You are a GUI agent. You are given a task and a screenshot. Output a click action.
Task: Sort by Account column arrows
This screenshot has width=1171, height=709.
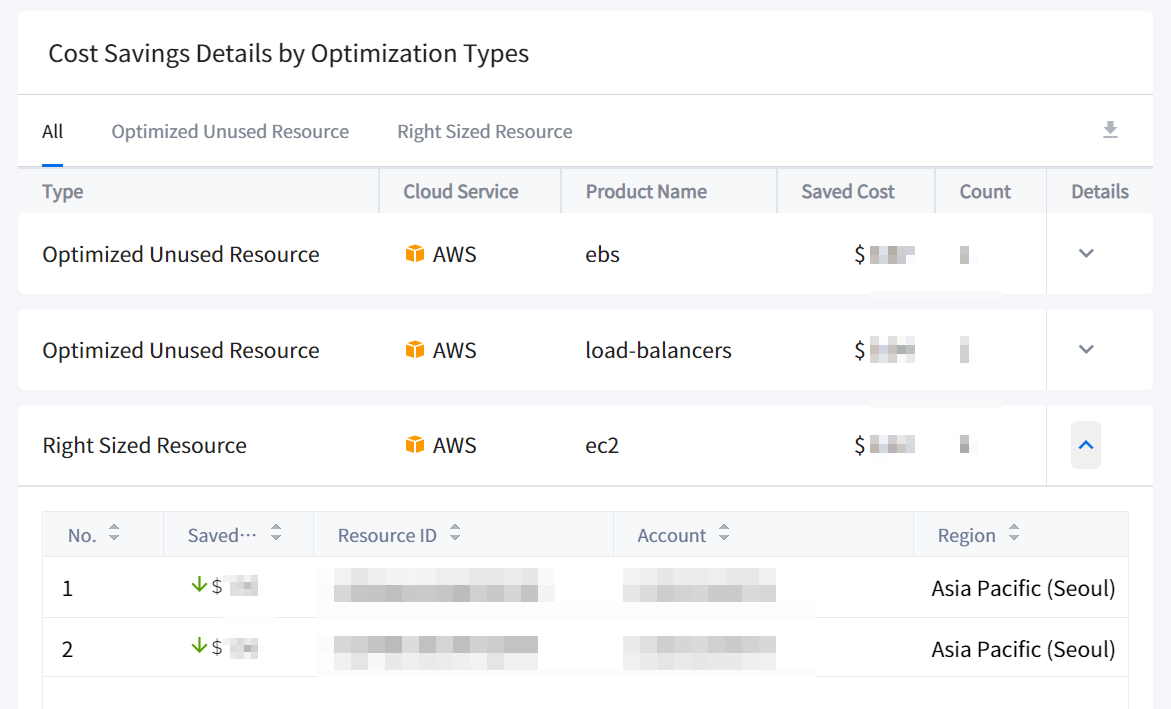[724, 534]
